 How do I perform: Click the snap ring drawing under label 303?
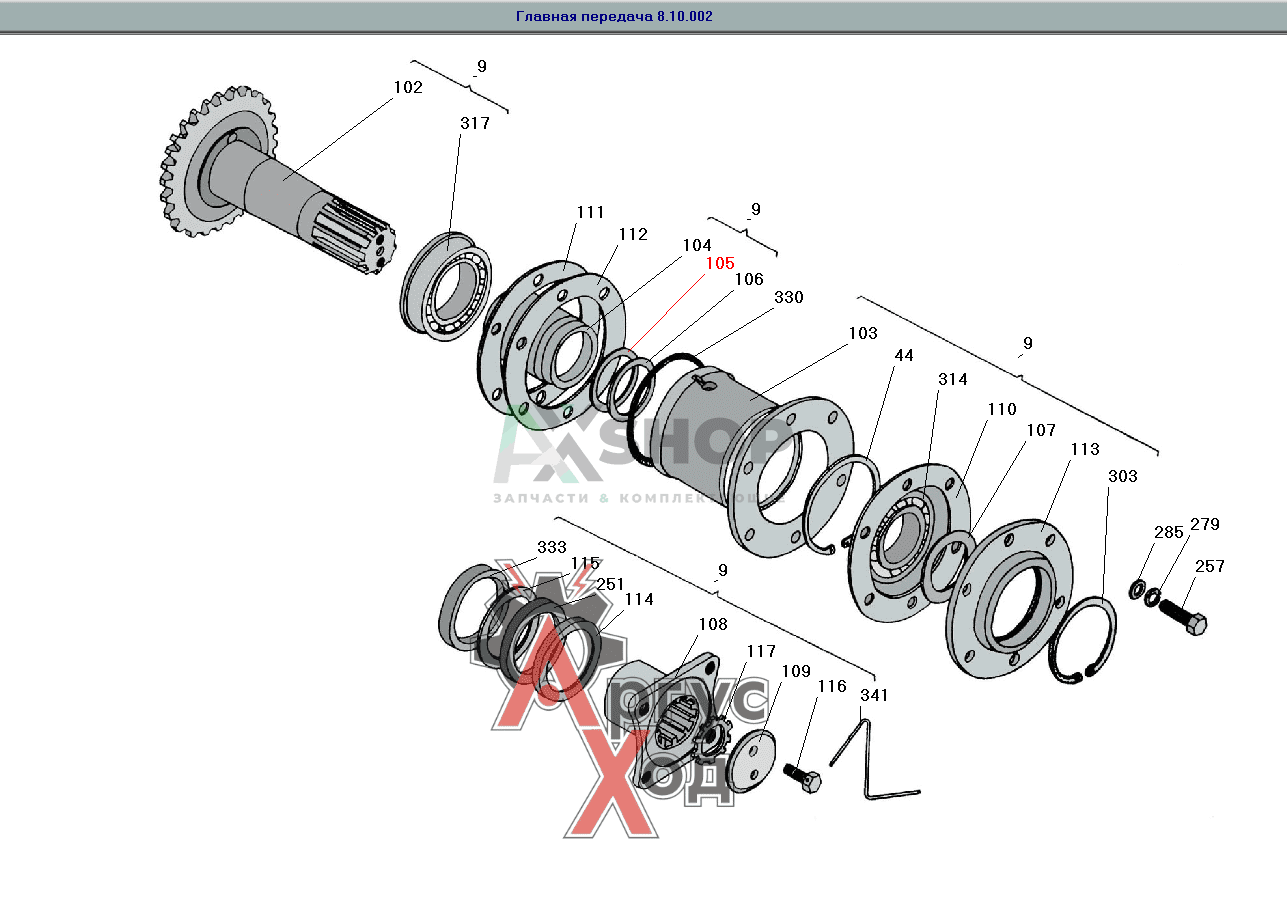pyautogui.click(x=1083, y=640)
